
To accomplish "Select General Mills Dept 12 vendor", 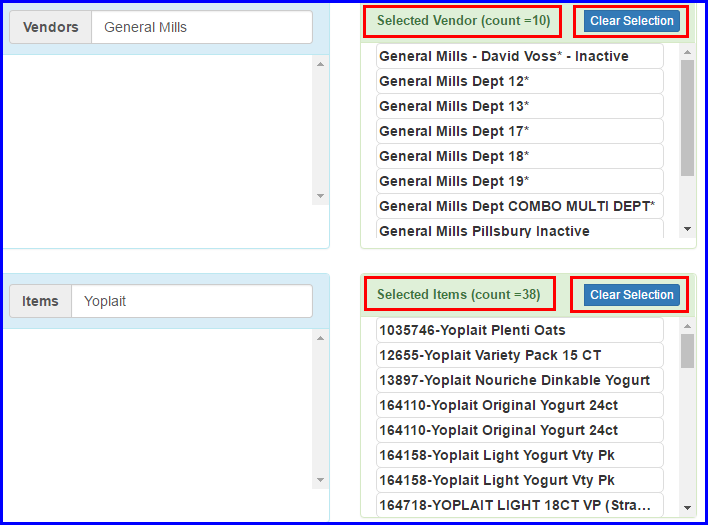I will [519, 81].
